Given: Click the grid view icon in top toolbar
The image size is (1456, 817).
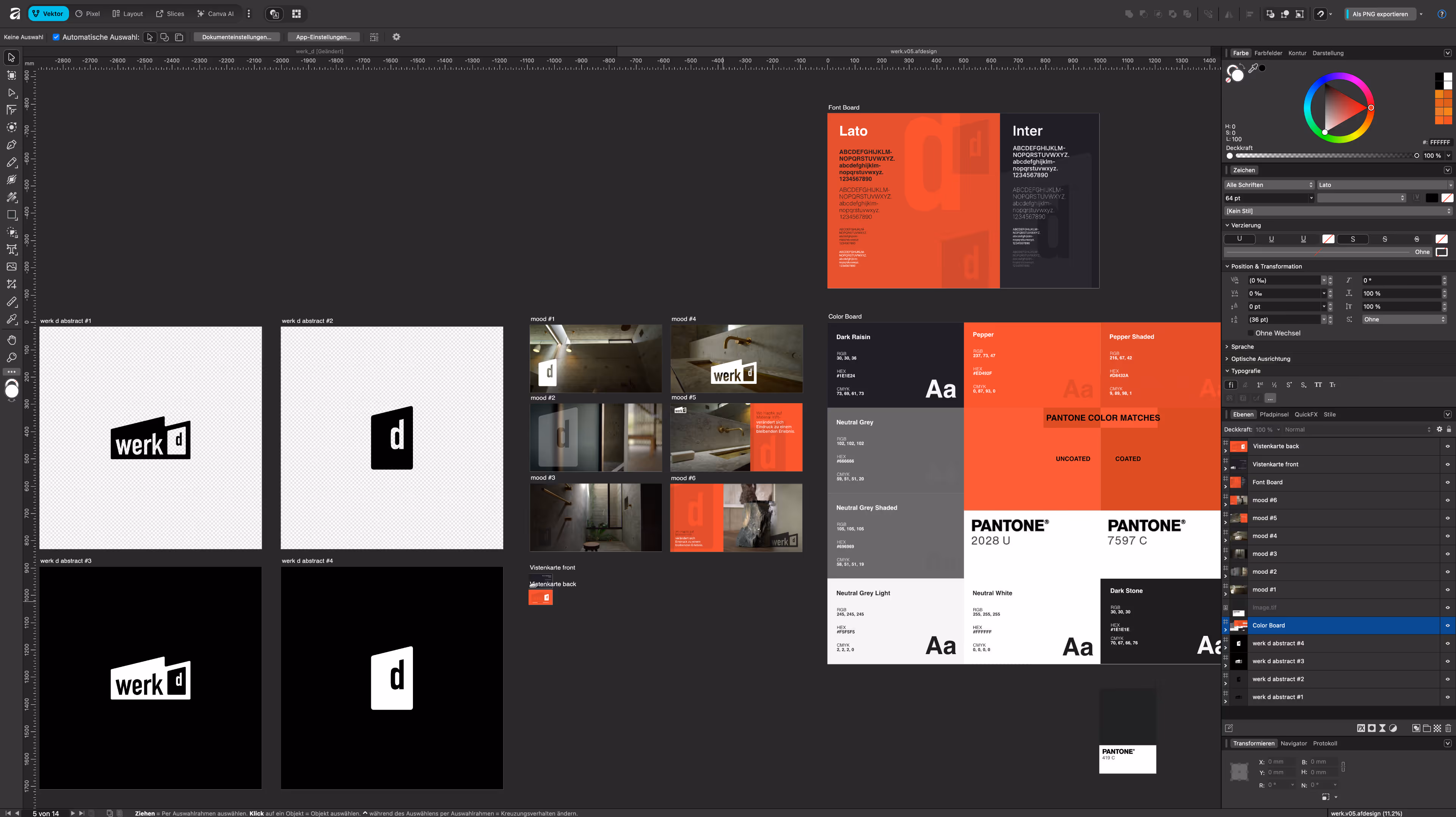Looking at the screenshot, I should pyautogui.click(x=296, y=14).
